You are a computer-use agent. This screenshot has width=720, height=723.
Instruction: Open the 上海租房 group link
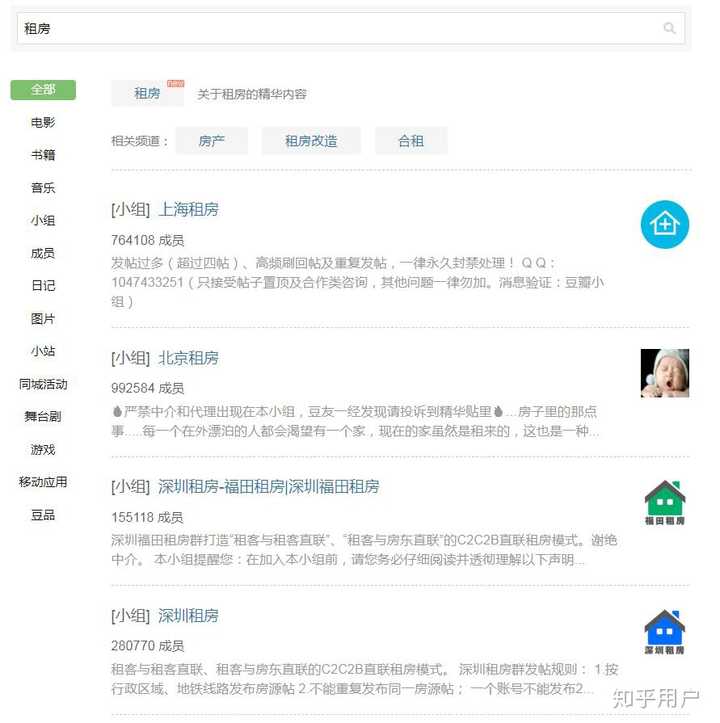(x=188, y=210)
